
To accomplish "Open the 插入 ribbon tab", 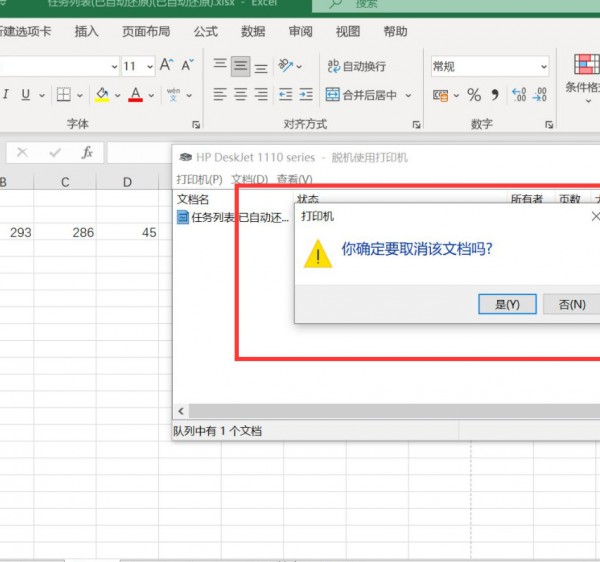I will pyautogui.click(x=86, y=31).
